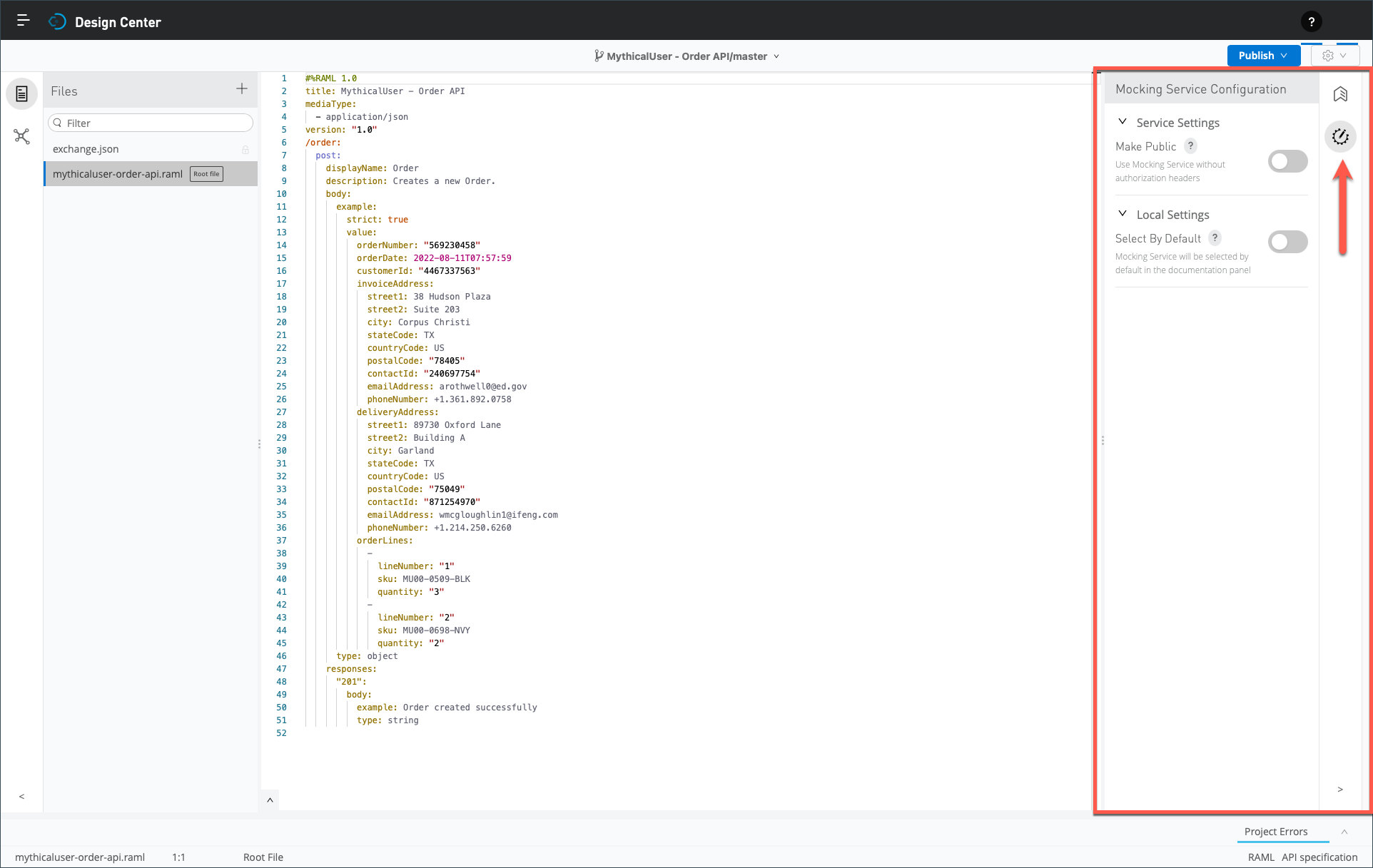
Task: Click the orderNumber "569230458" value
Action: tap(452, 245)
